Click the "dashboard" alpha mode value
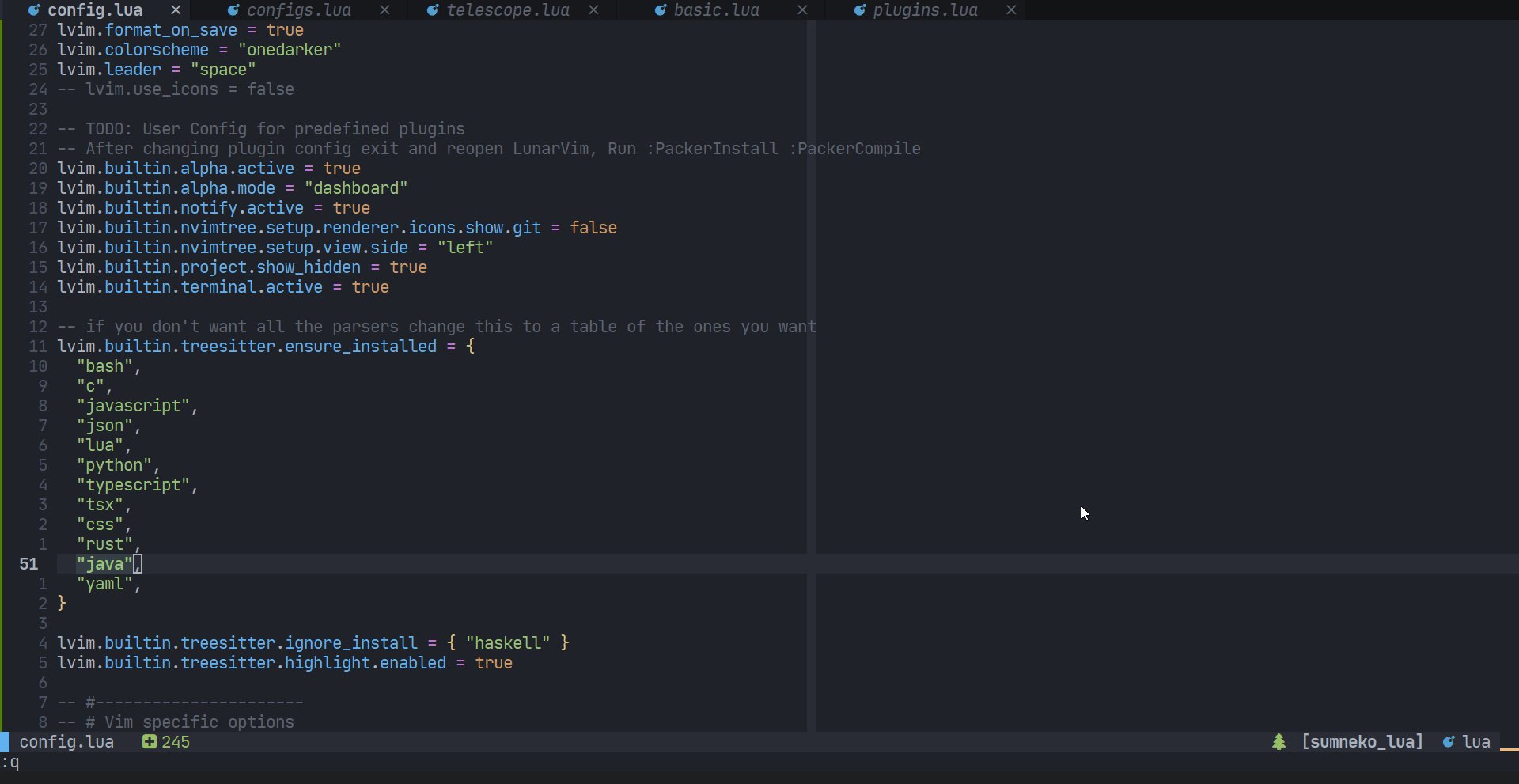Screen dimensions: 1519x784 click(x=356, y=188)
